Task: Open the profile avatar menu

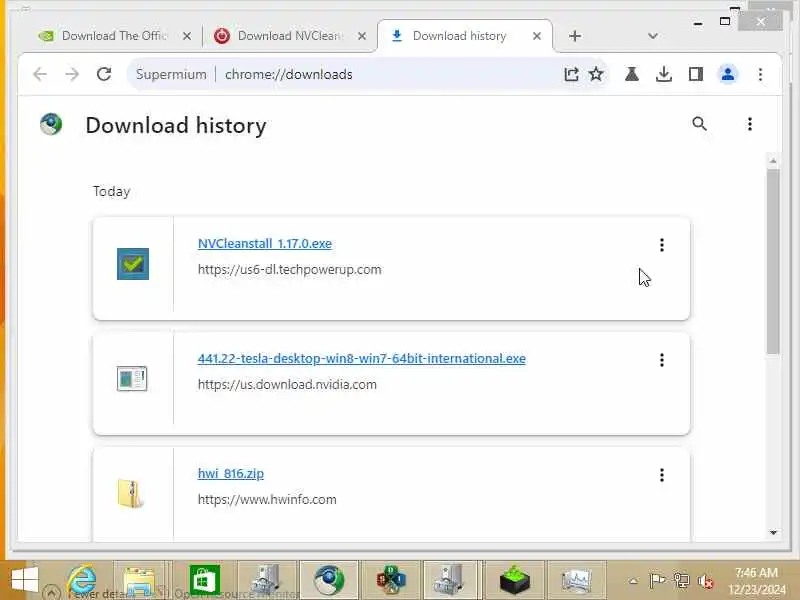Action: tap(728, 74)
